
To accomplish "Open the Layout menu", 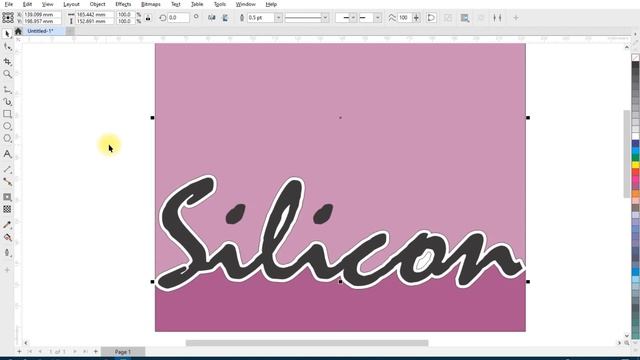I will click(71, 4).
